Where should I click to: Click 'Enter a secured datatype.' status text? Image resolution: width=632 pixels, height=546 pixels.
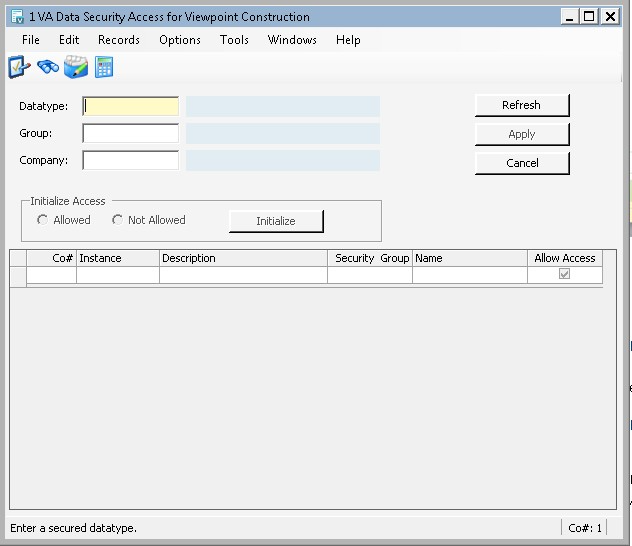pyautogui.click(x=73, y=528)
